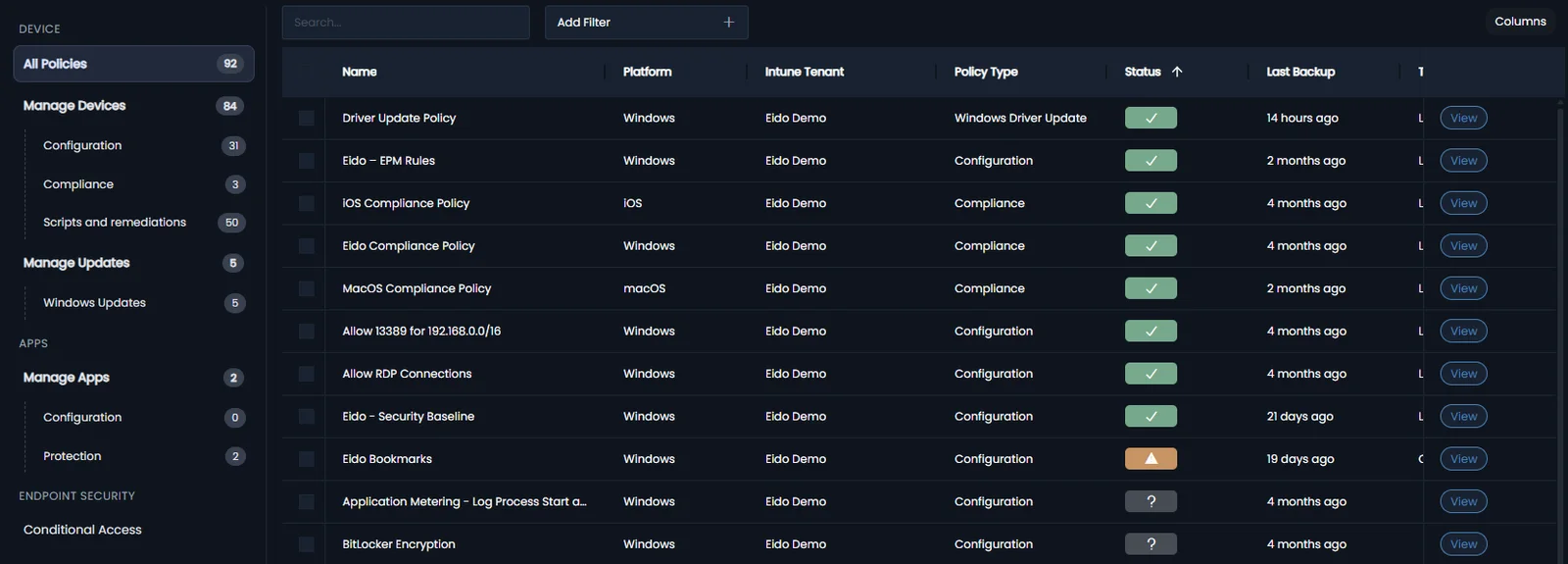Click the green check status for Eido – EPM Rules
Screen dimensions: 1568x564
coord(1151,161)
